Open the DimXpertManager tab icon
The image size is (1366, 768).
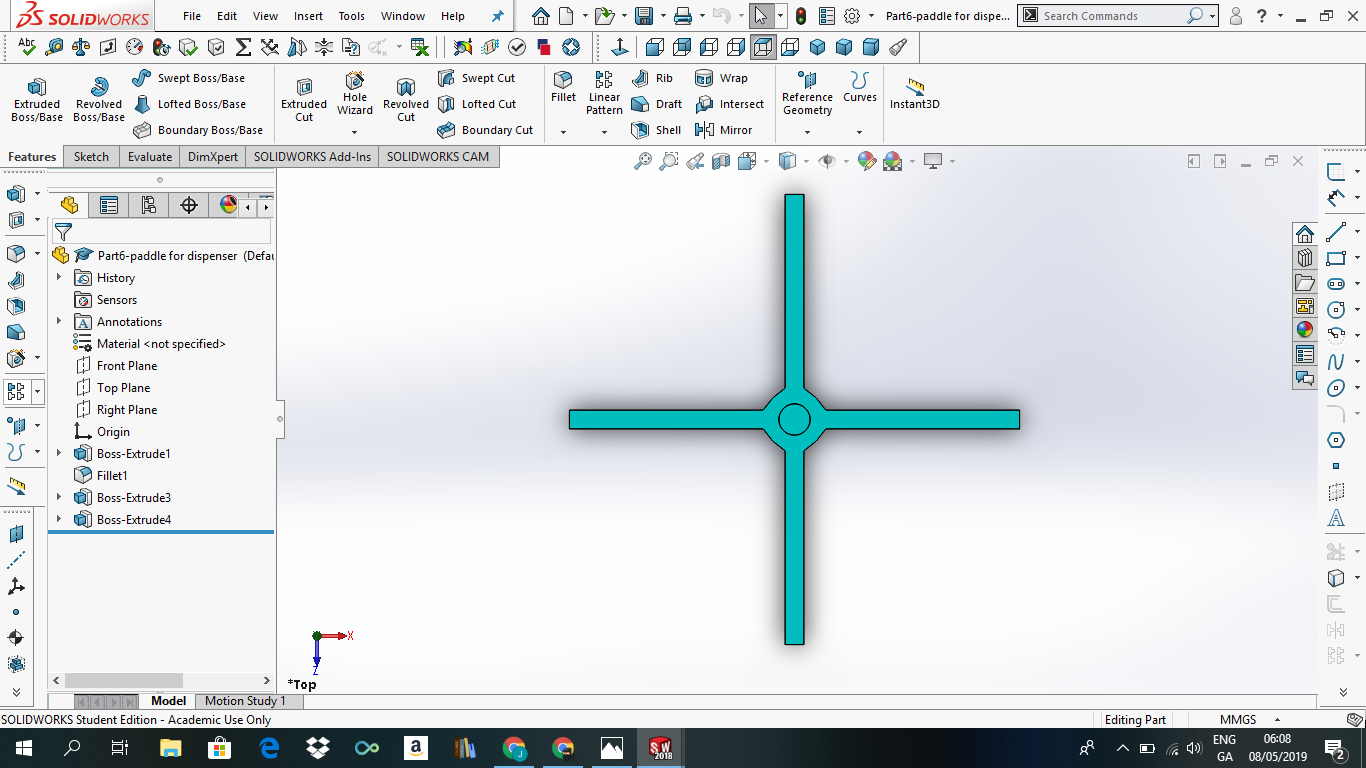click(189, 205)
